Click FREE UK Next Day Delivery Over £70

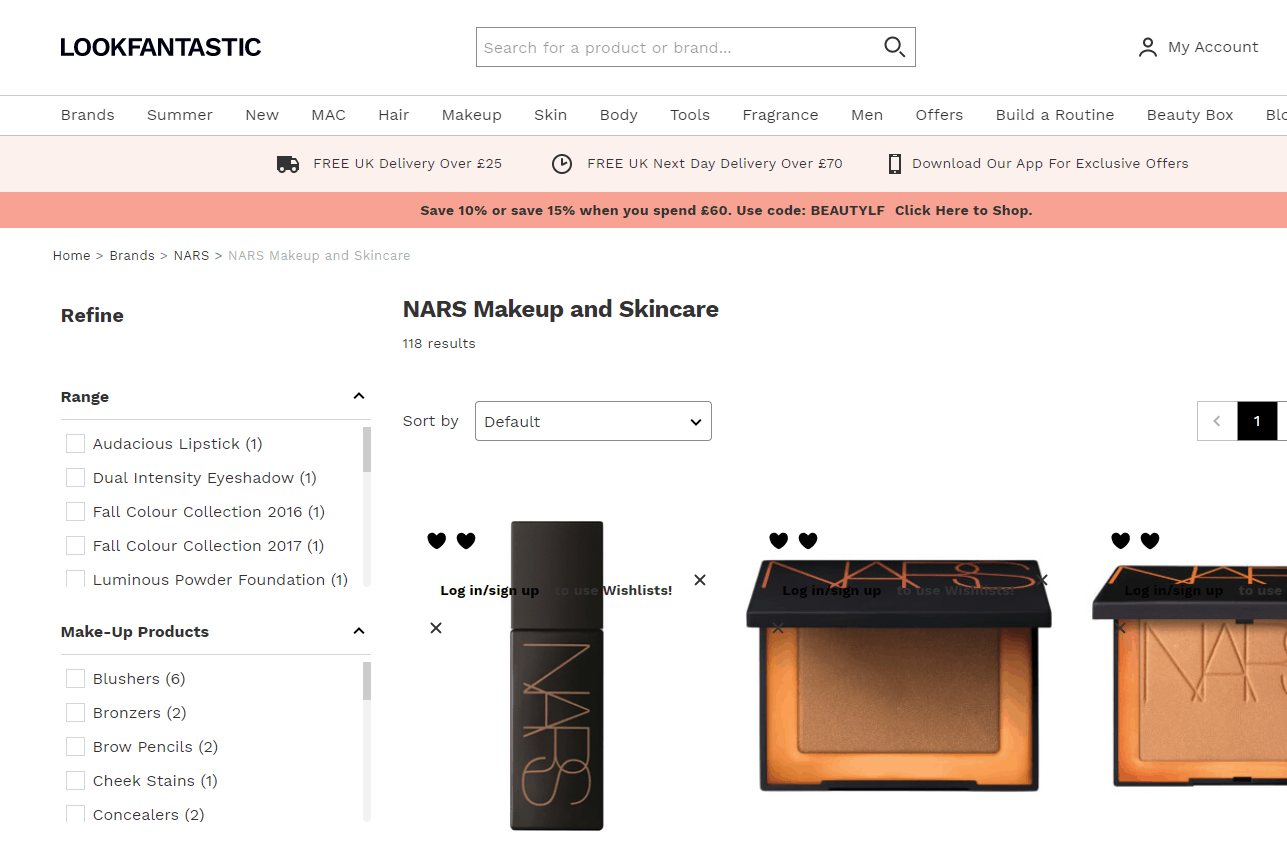[715, 164]
